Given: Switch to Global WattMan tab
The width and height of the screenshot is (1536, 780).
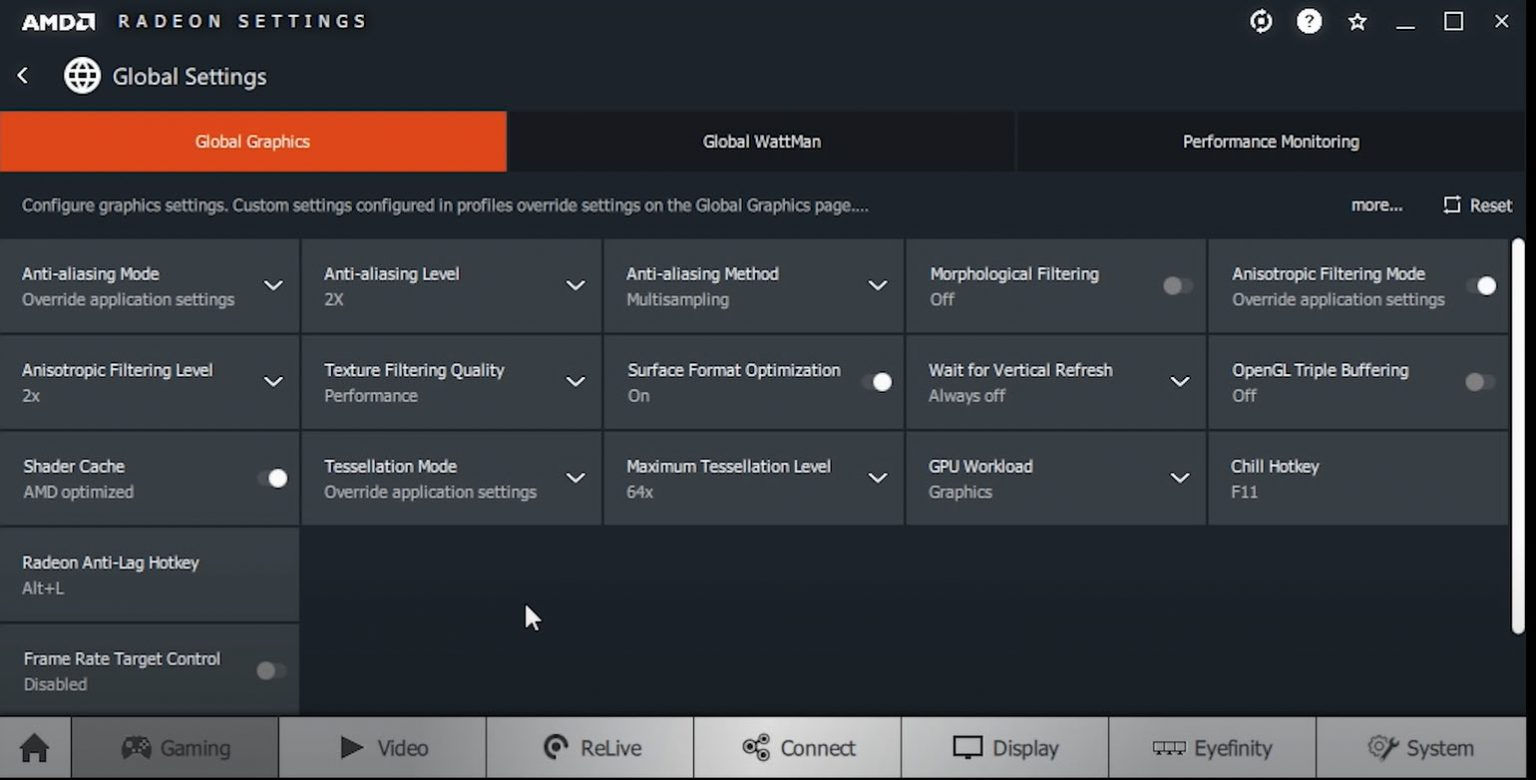Looking at the screenshot, I should (x=762, y=141).
